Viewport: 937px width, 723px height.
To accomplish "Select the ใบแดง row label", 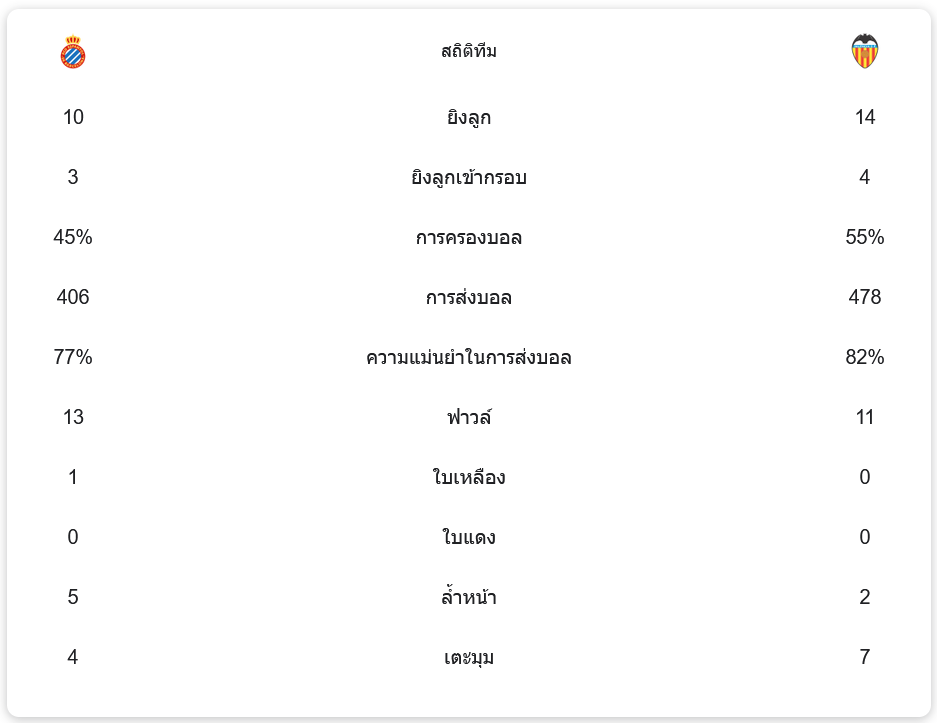I will click(x=468, y=538).
